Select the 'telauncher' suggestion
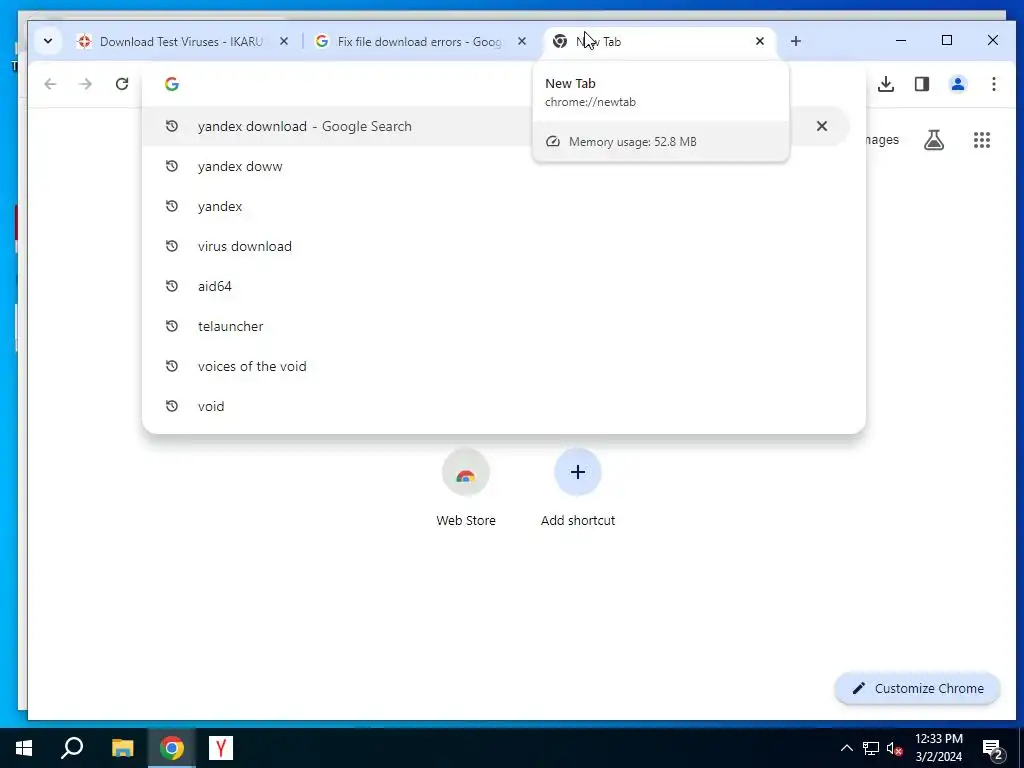Image resolution: width=1024 pixels, height=768 pixels. click(504, 326)
